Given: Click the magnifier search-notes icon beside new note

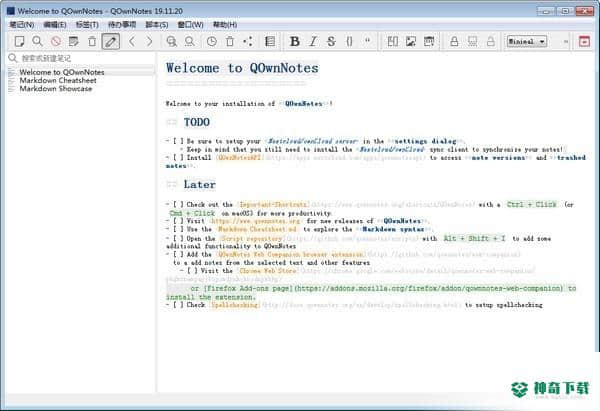Looking at the screenshot, I should pyautogui.click(x=37, y=41).
